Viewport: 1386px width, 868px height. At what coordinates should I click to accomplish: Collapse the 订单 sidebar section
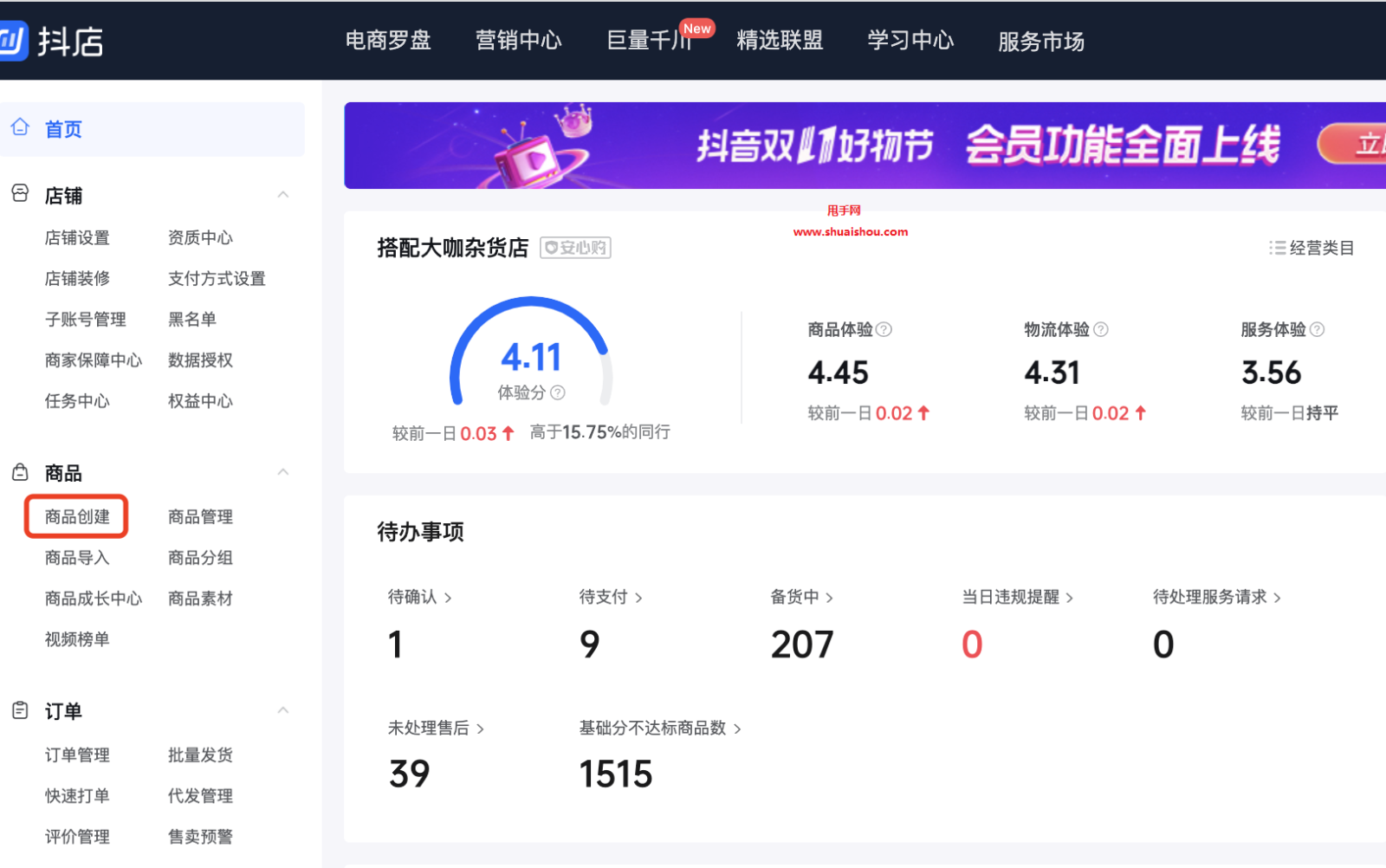tap(282, 711)
